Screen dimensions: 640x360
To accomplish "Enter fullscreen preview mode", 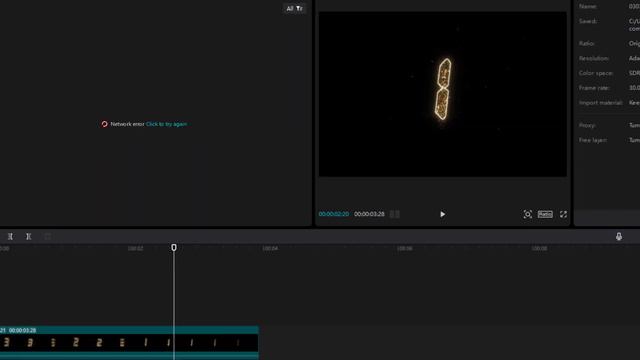I will pyautogui.click(x=563, y=214).
